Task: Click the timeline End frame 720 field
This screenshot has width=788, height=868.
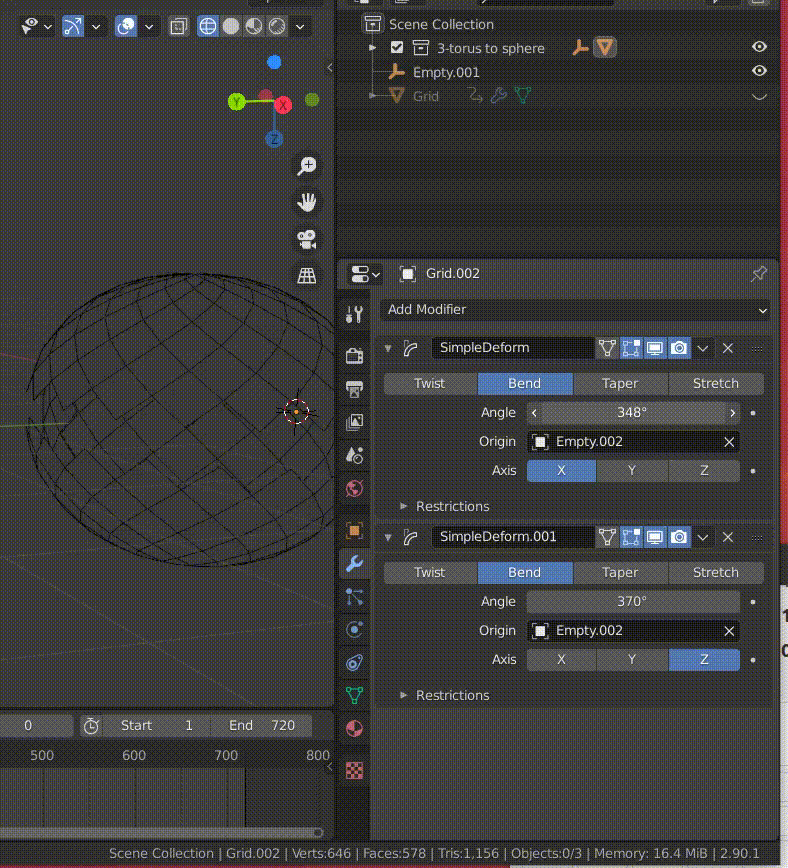Action: click(262, 725)
